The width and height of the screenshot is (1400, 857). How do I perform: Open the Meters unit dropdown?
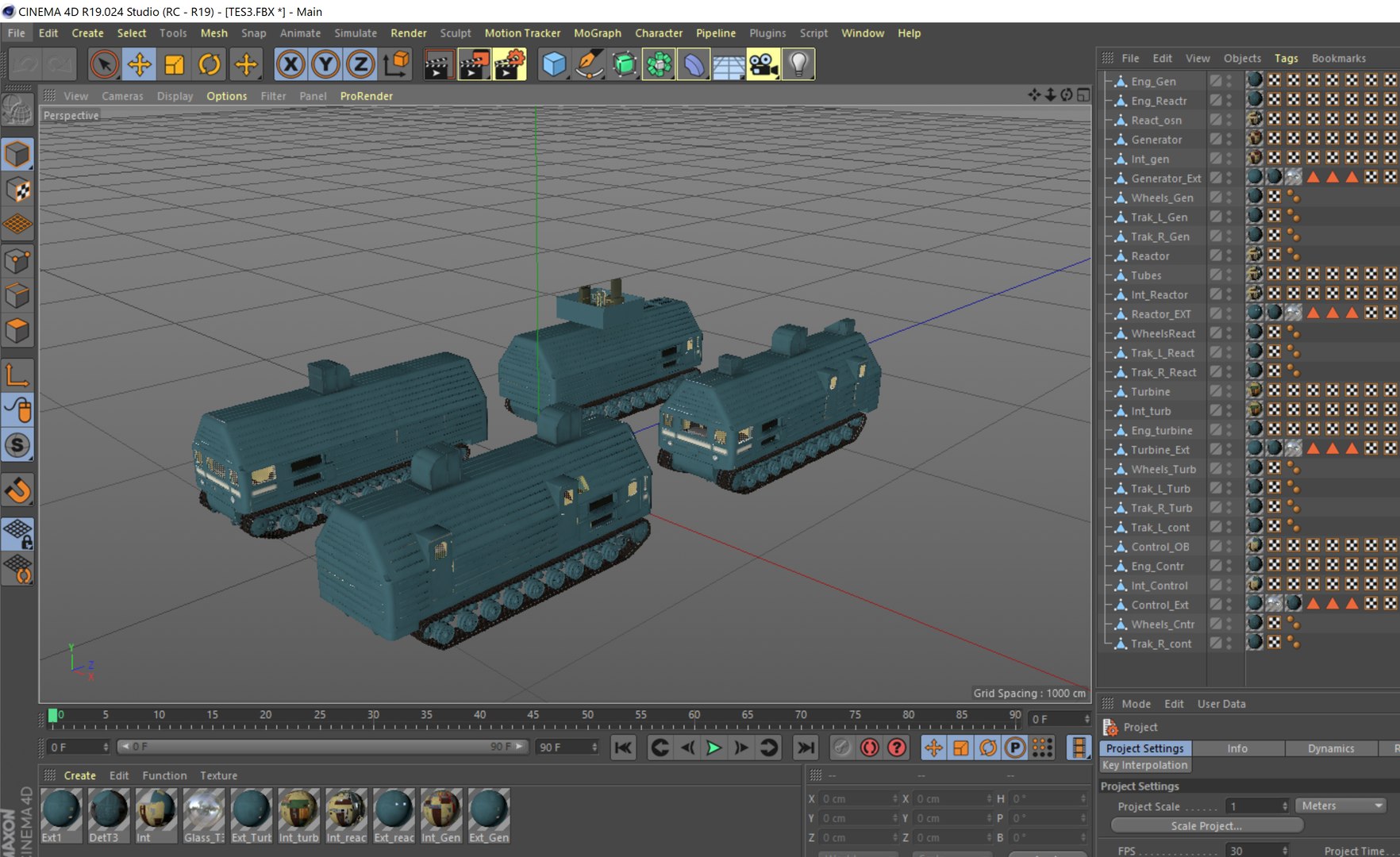1341,805
